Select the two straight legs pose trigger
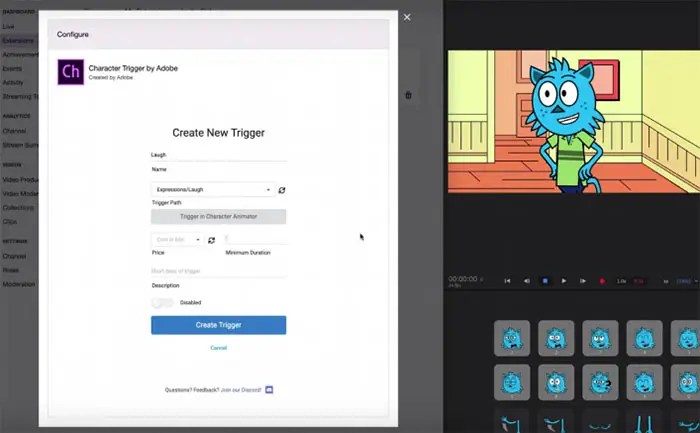 pyautogui.click(x=644, y=422)
